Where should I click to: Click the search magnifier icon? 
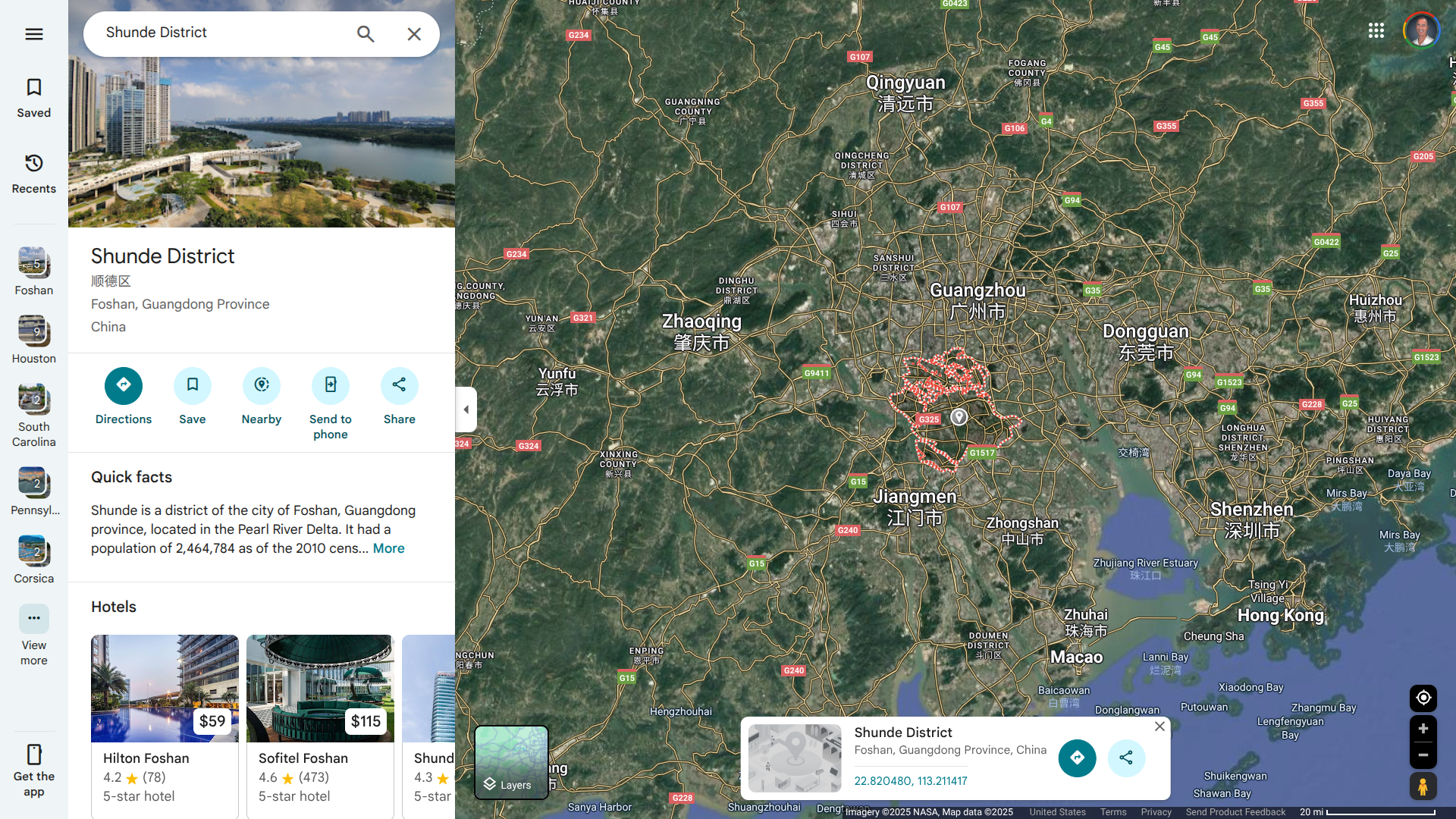point(366,34)
